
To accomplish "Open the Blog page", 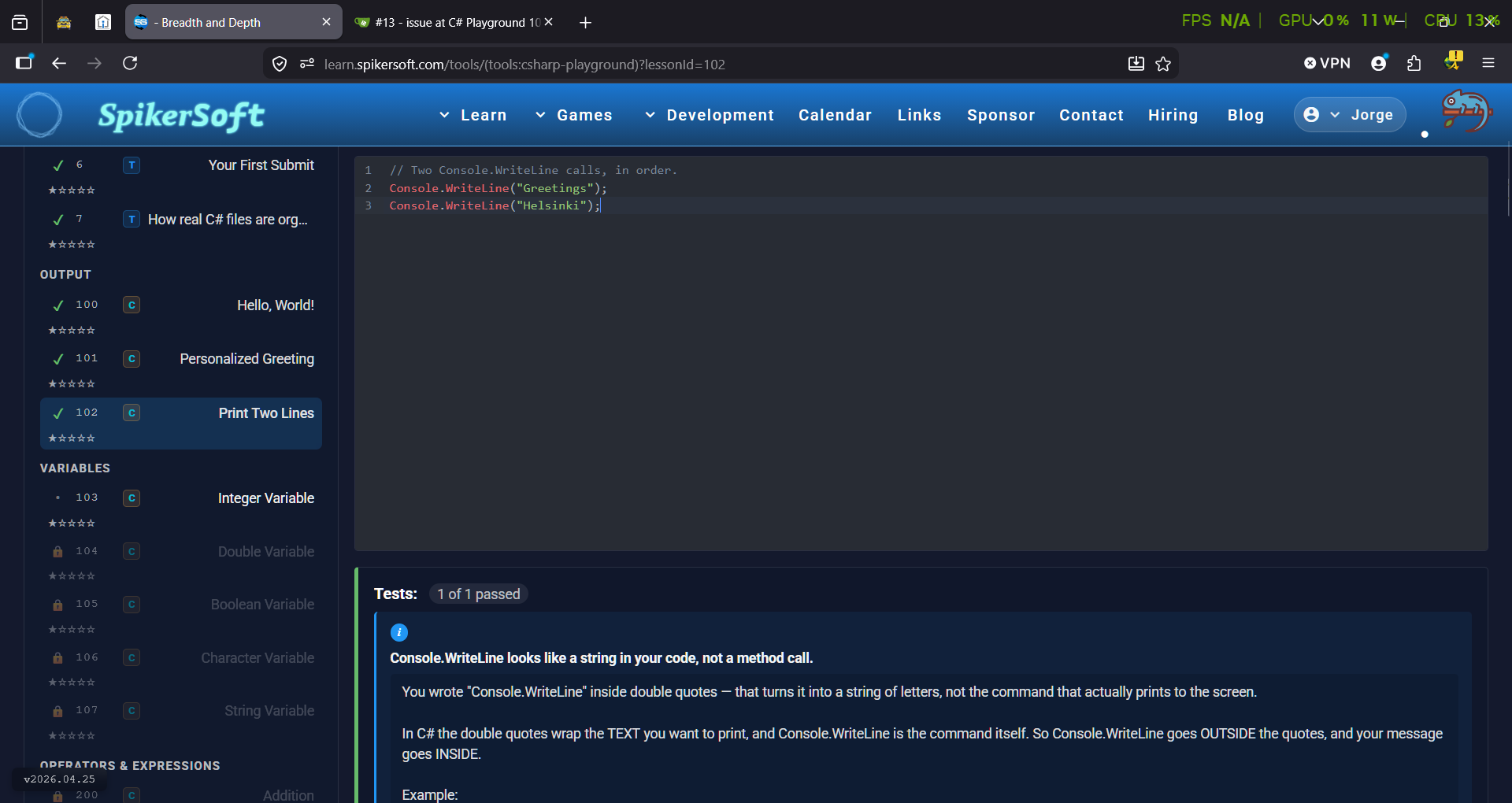I will point(1245,115).
